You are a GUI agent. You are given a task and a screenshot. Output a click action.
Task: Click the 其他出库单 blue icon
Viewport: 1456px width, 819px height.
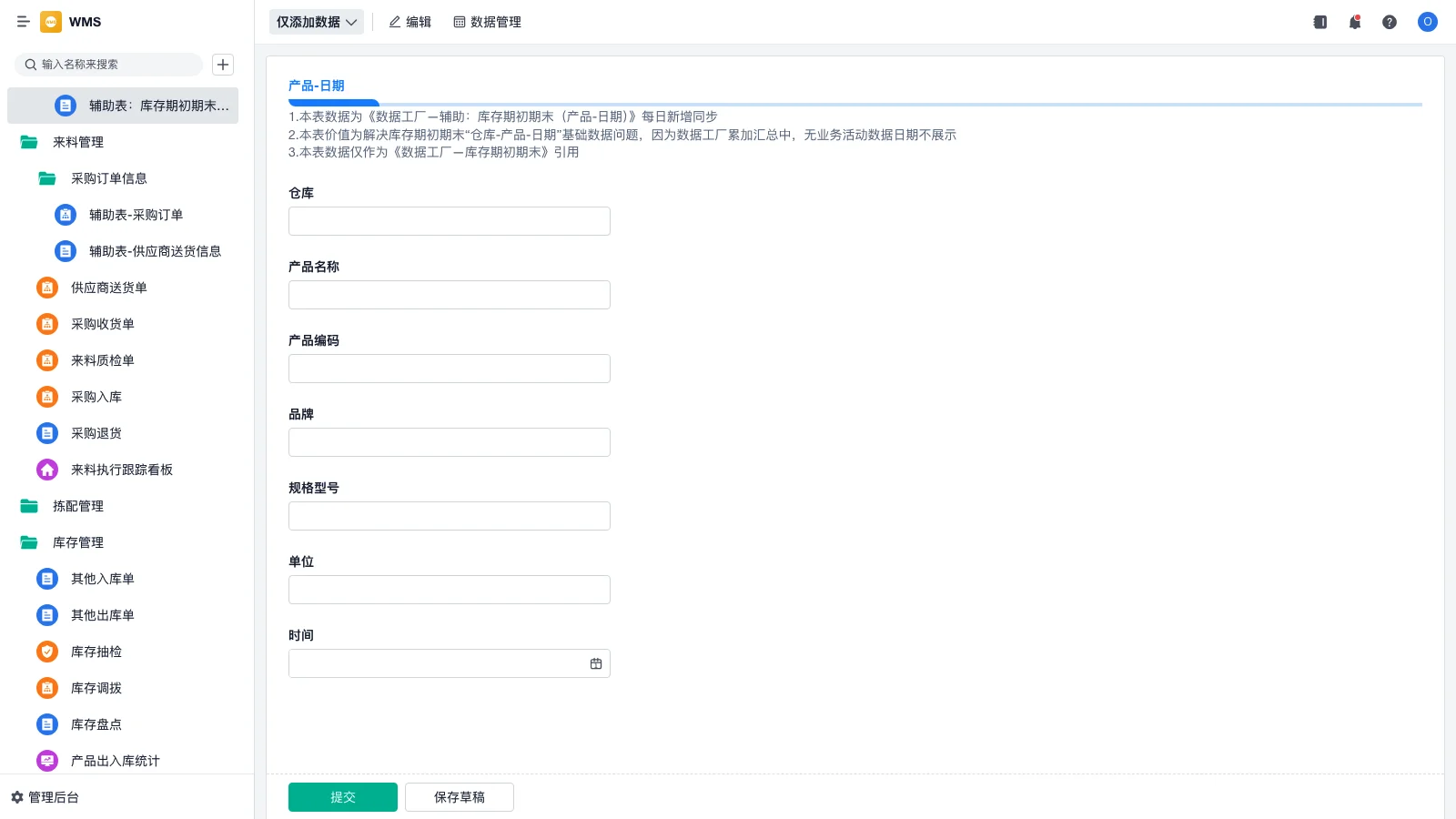pos(47,615)
